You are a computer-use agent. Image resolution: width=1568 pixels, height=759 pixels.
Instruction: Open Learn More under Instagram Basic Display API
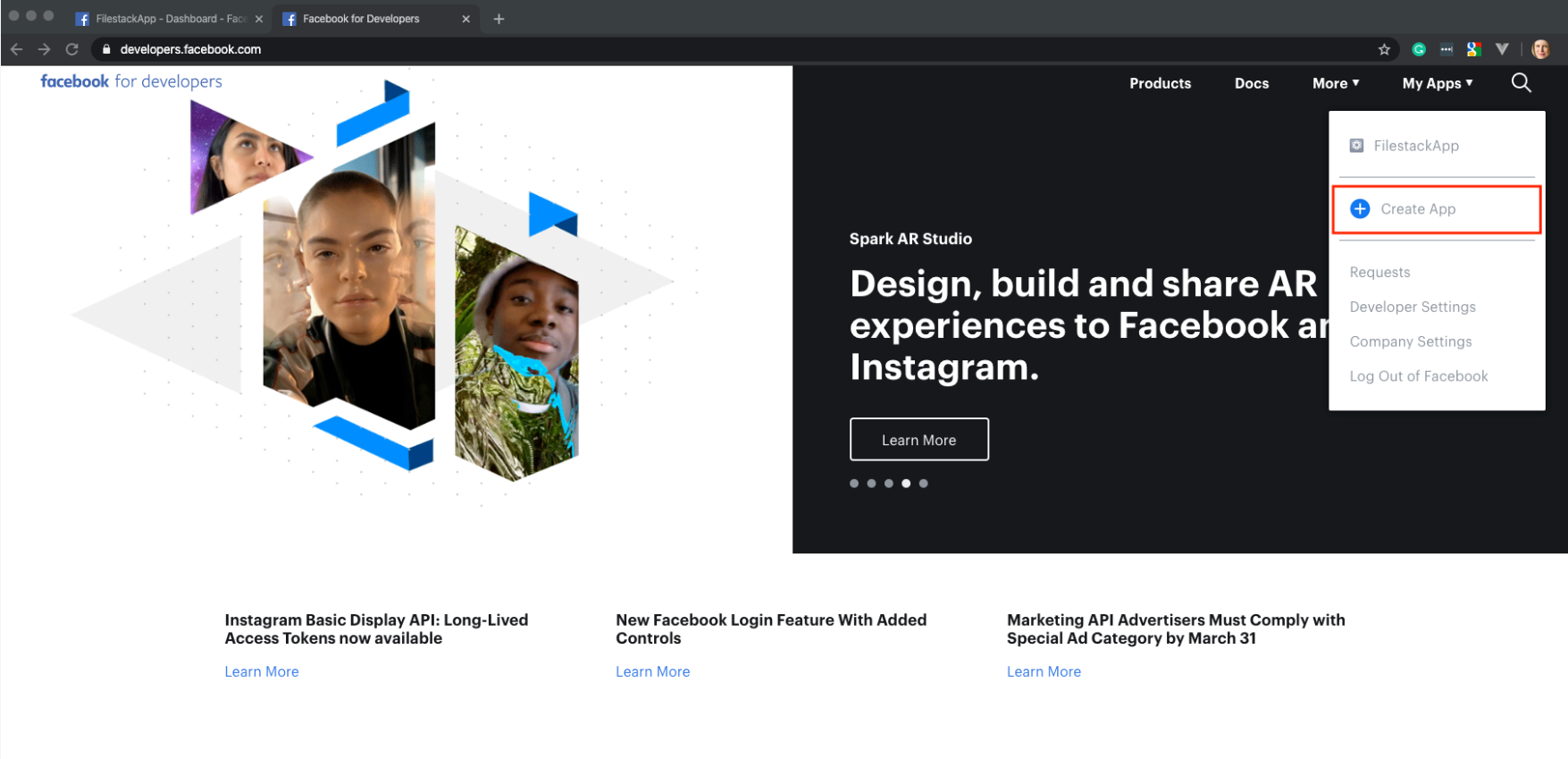262,671
